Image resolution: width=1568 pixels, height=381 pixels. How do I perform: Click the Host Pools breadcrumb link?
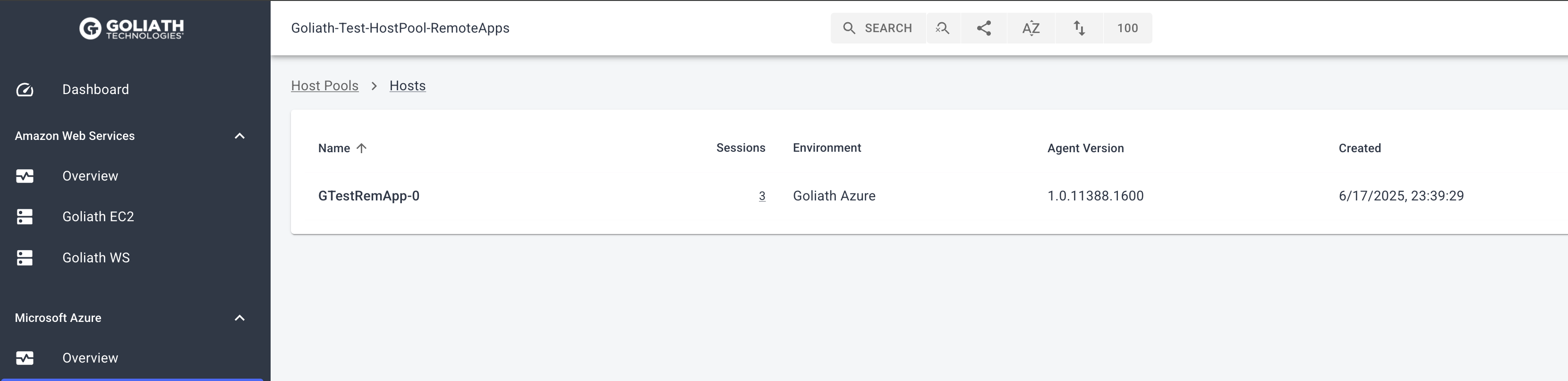click(324, 86)
